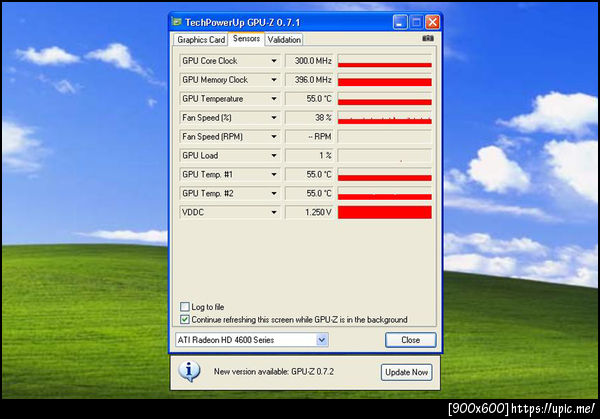Click the 1 % GPU load value
600x419 pixels.
310,155
